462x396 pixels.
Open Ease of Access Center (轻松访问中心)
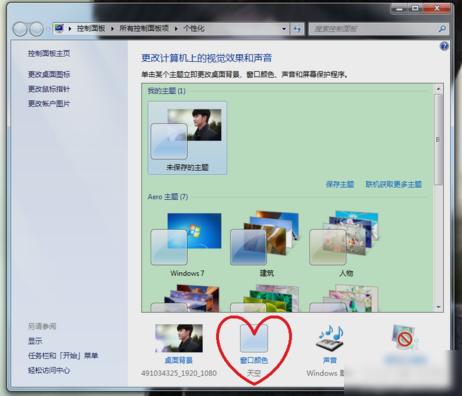49,370
